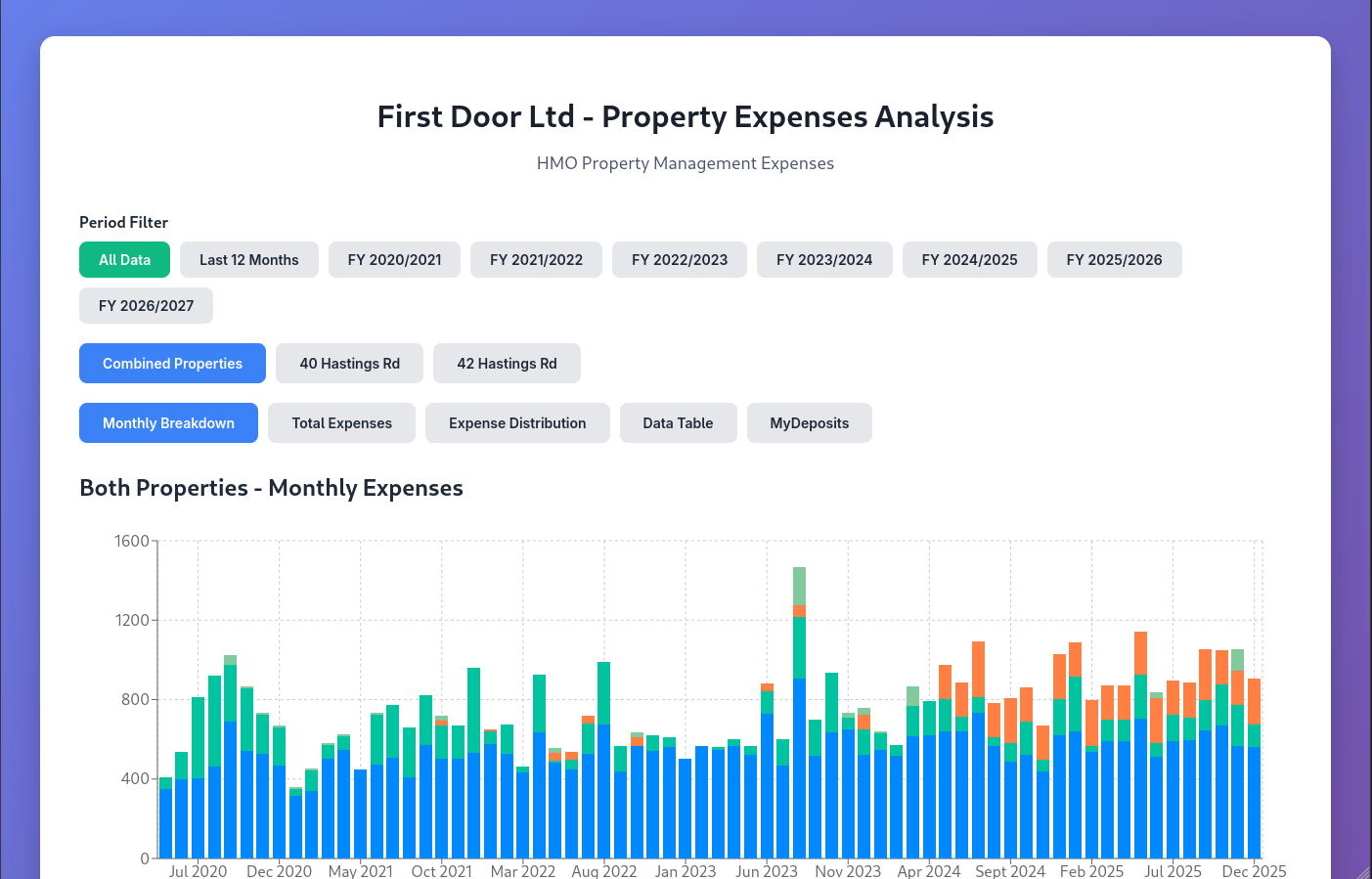
Task: Filter data to Last 12 Months
Action: 248,259
